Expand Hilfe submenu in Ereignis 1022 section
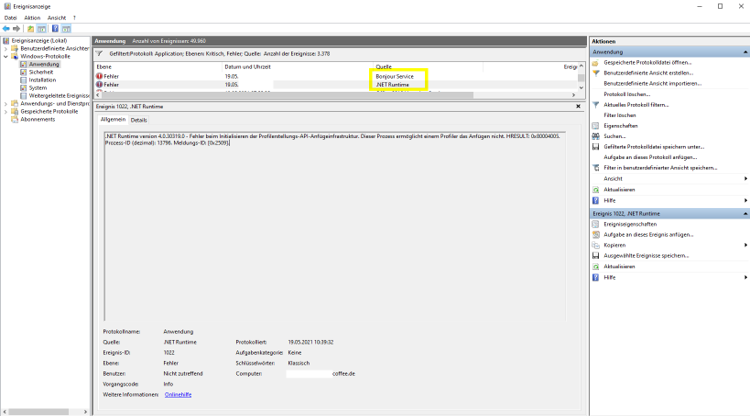The height and width of the screenshot is (416, 750). pos(745,278)
